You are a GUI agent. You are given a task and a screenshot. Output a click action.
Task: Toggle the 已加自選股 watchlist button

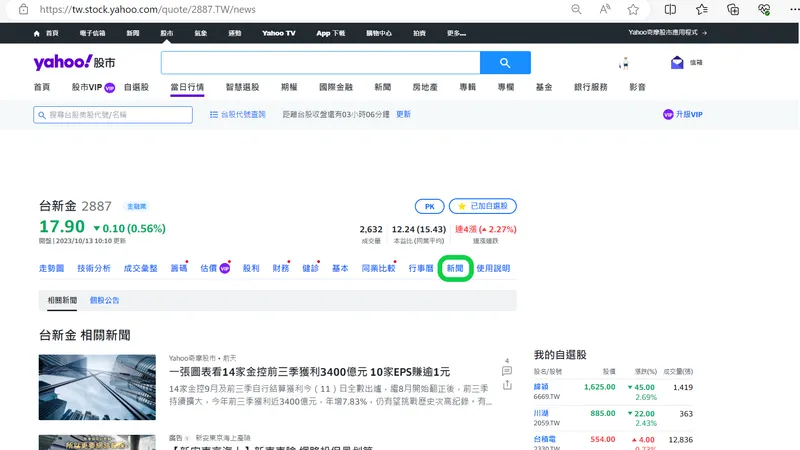[x=483, y=206]
